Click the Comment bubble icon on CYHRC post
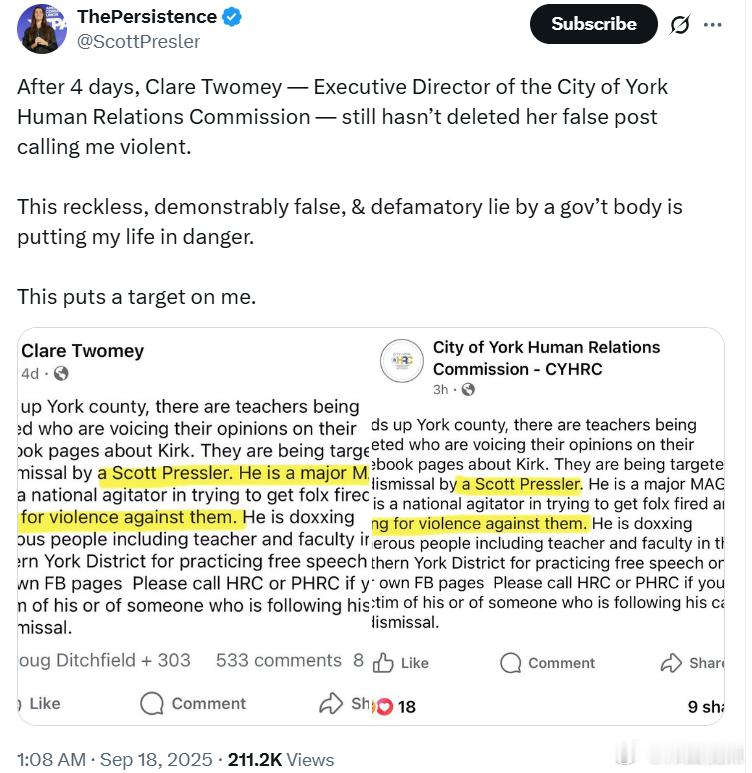The width and height of the screenshot is (752, 773). click(510, 663)
